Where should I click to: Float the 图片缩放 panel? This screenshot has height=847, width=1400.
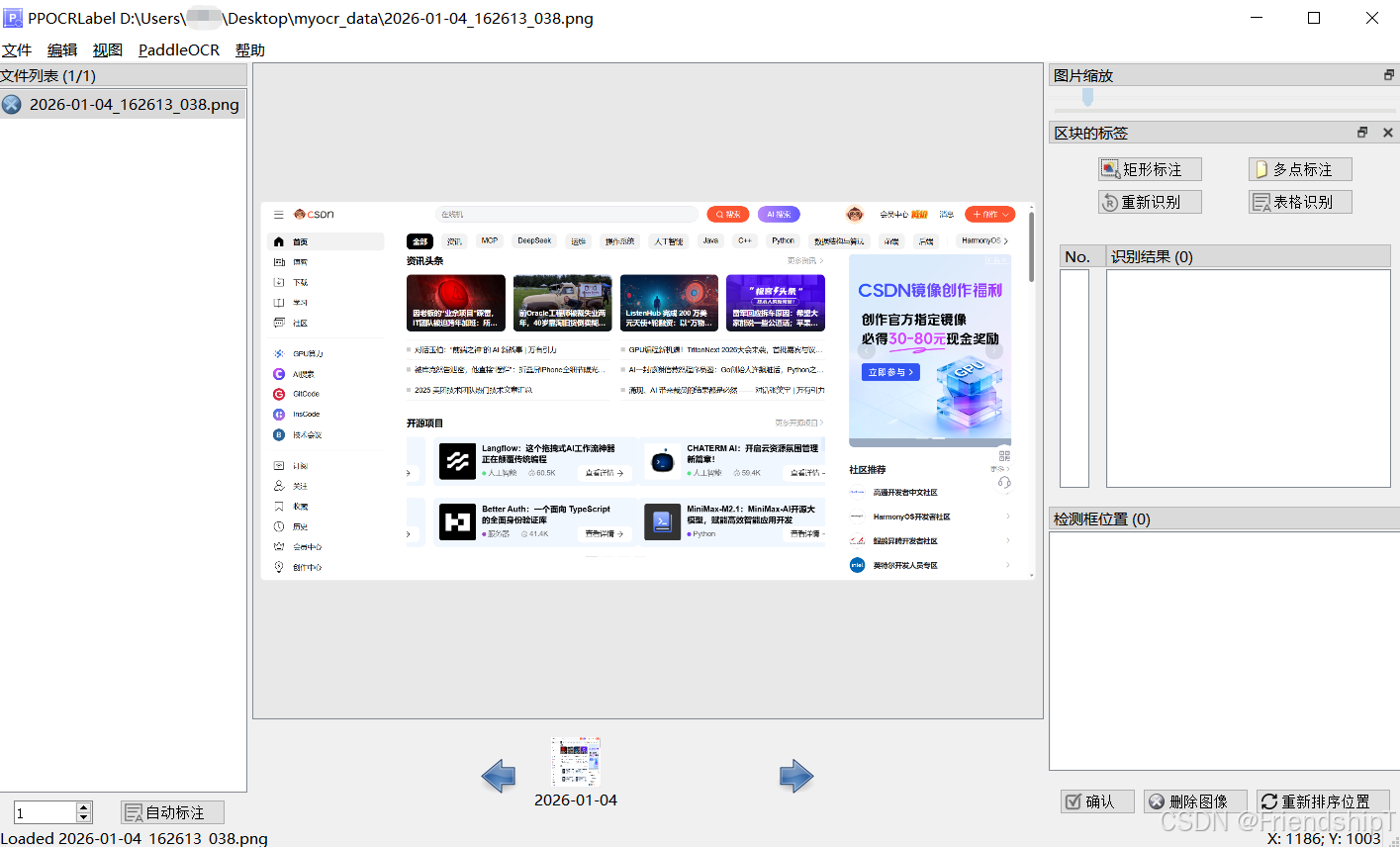coord(1389,75)
